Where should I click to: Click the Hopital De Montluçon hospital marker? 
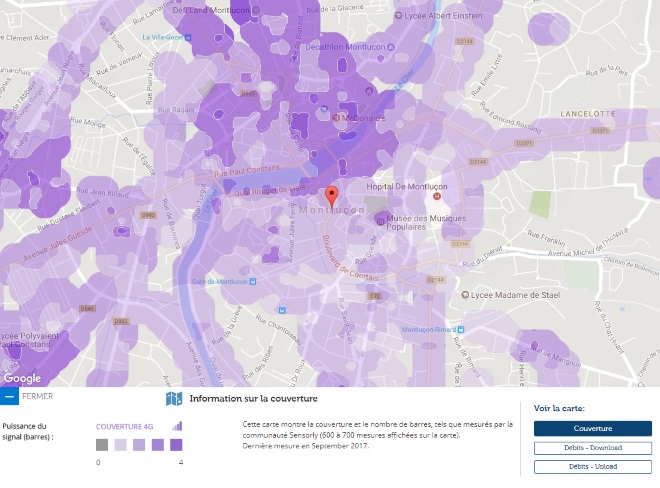click(x=437, y=196)
